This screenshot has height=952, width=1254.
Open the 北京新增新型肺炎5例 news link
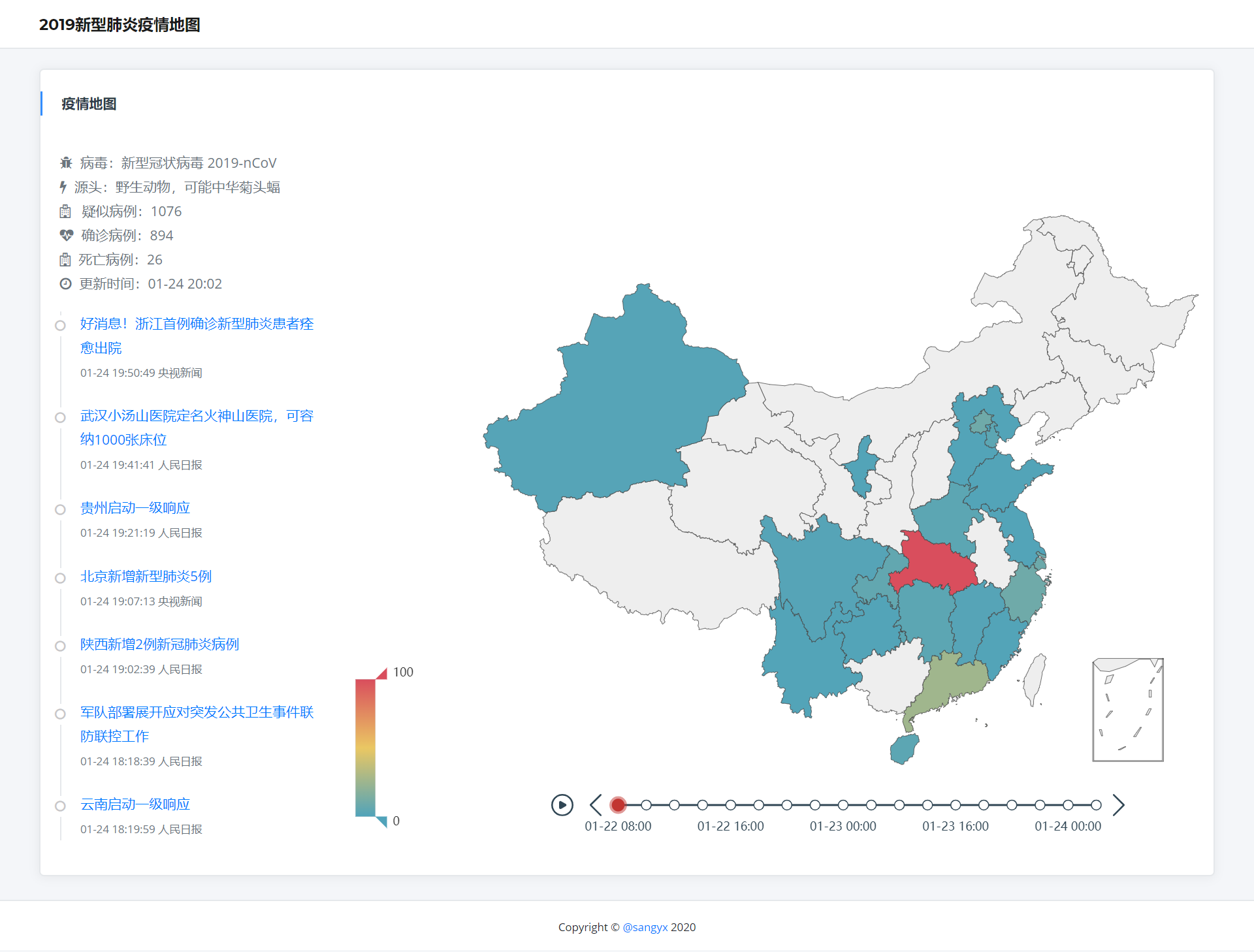[x=146, y=577]
